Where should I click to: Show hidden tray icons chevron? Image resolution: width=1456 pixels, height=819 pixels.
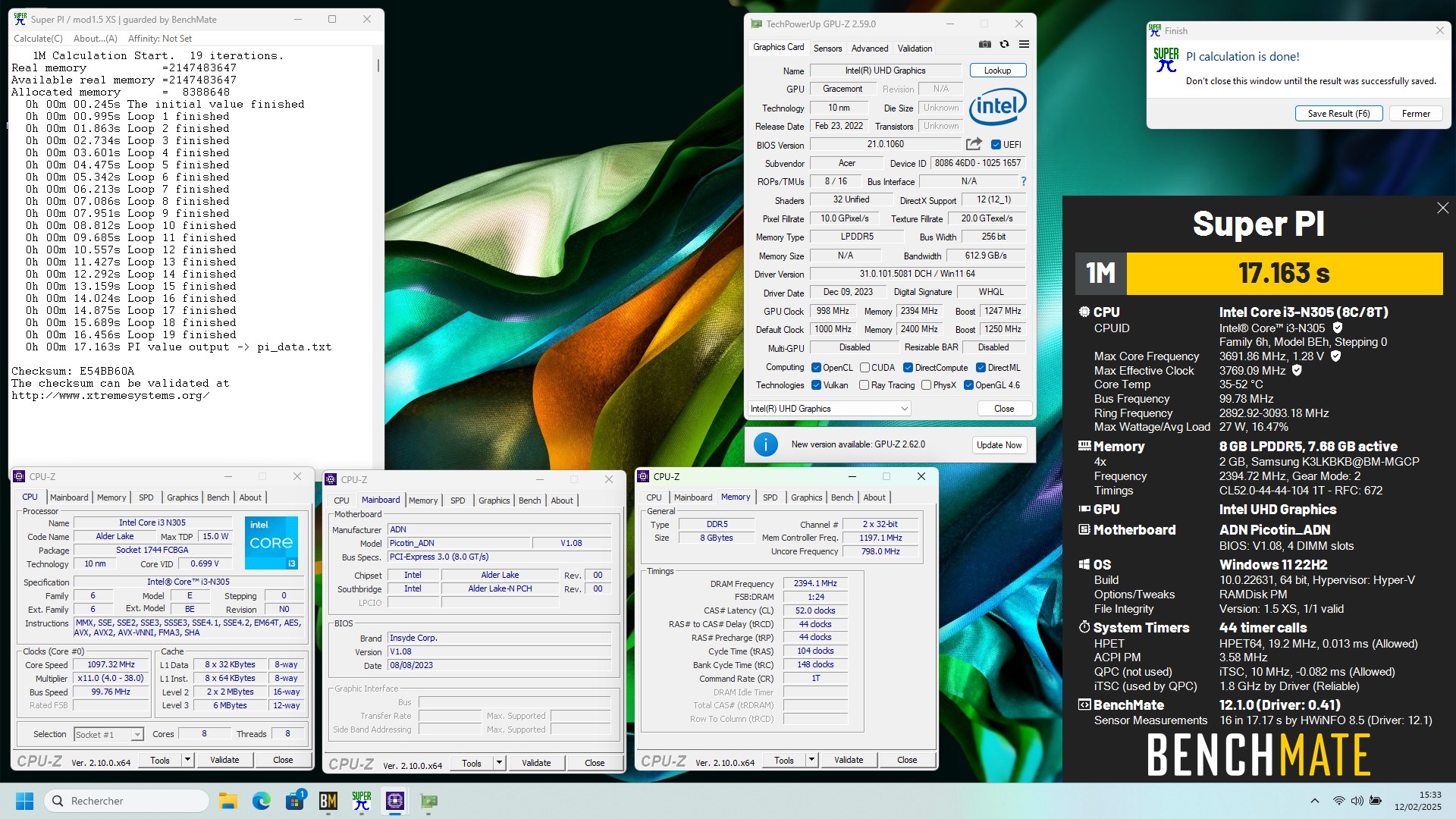click(x=1315, y=801)
